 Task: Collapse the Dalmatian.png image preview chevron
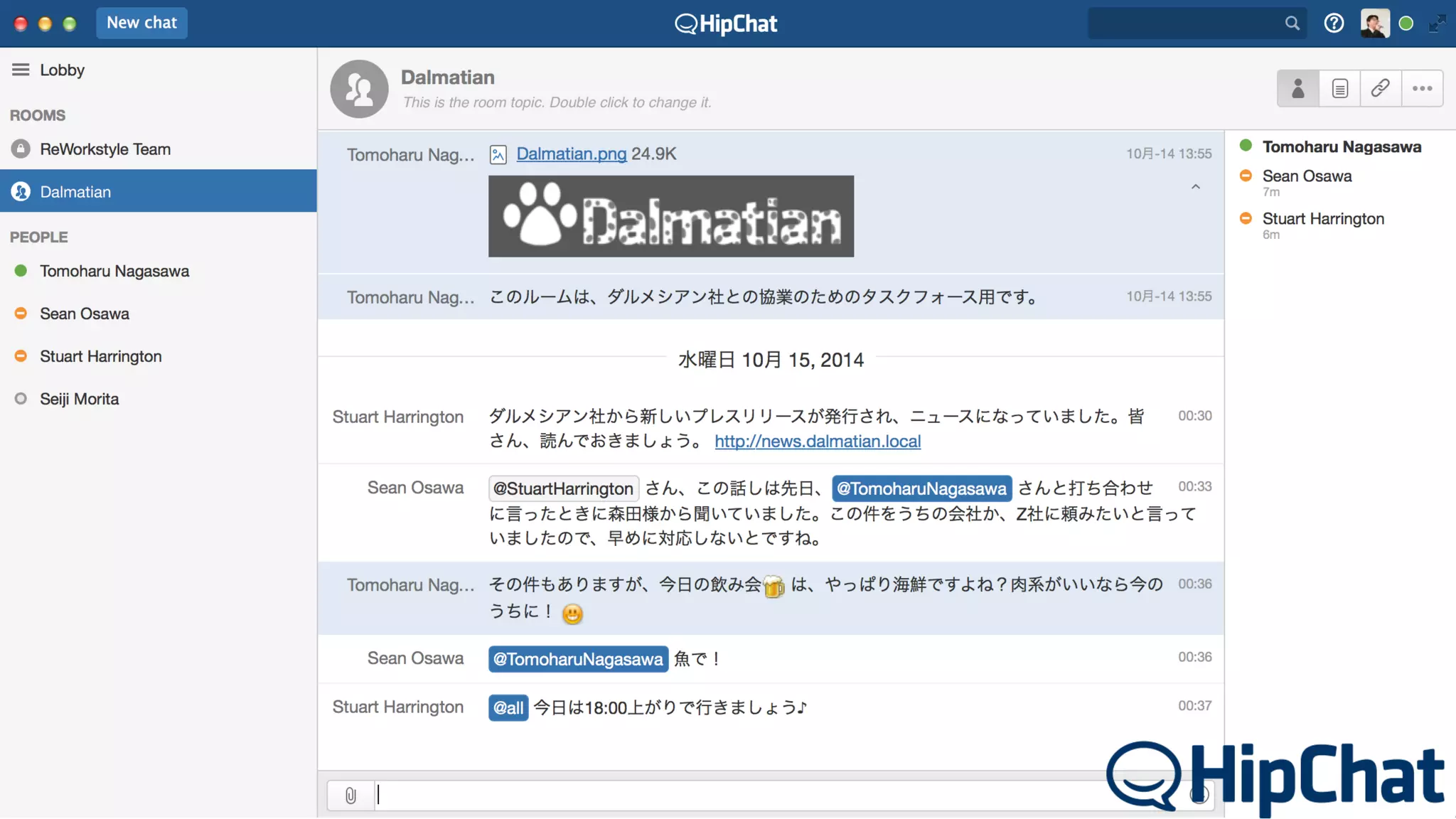click(x=1196, y=187)
